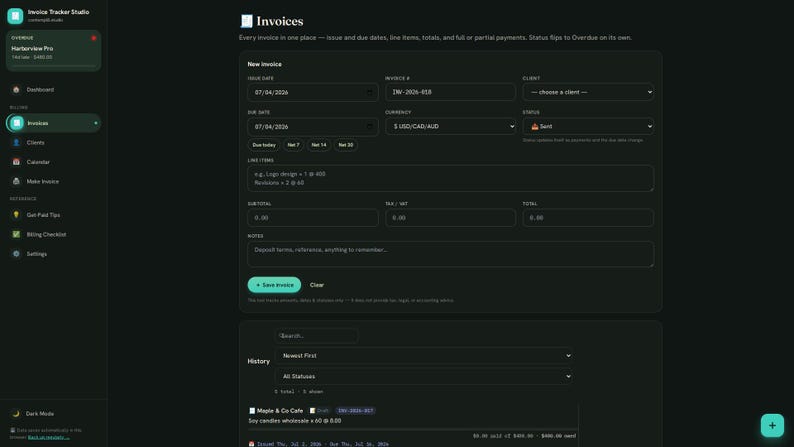Click the Invoices sidebar icon

(x=17, y=123)
